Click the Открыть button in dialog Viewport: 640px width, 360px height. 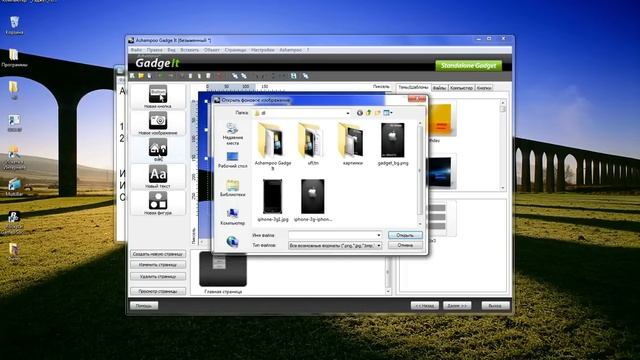tap(405, 235)
